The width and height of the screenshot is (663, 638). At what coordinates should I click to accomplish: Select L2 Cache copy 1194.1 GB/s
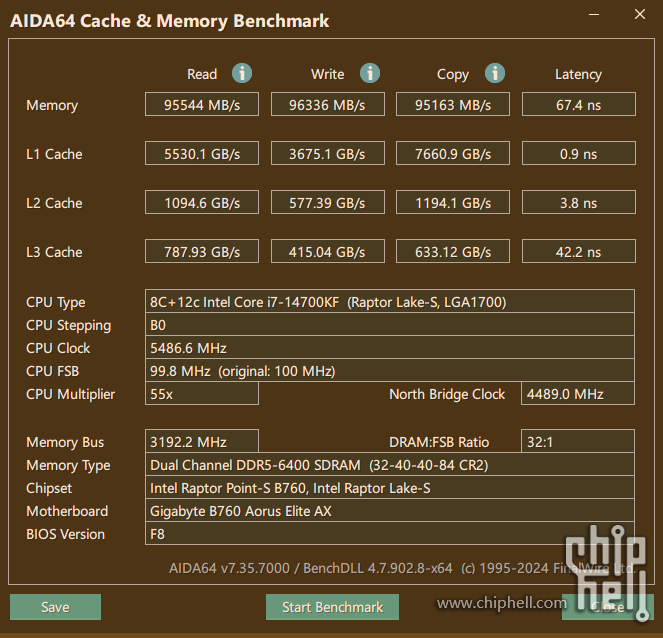[x=453, y=203]
